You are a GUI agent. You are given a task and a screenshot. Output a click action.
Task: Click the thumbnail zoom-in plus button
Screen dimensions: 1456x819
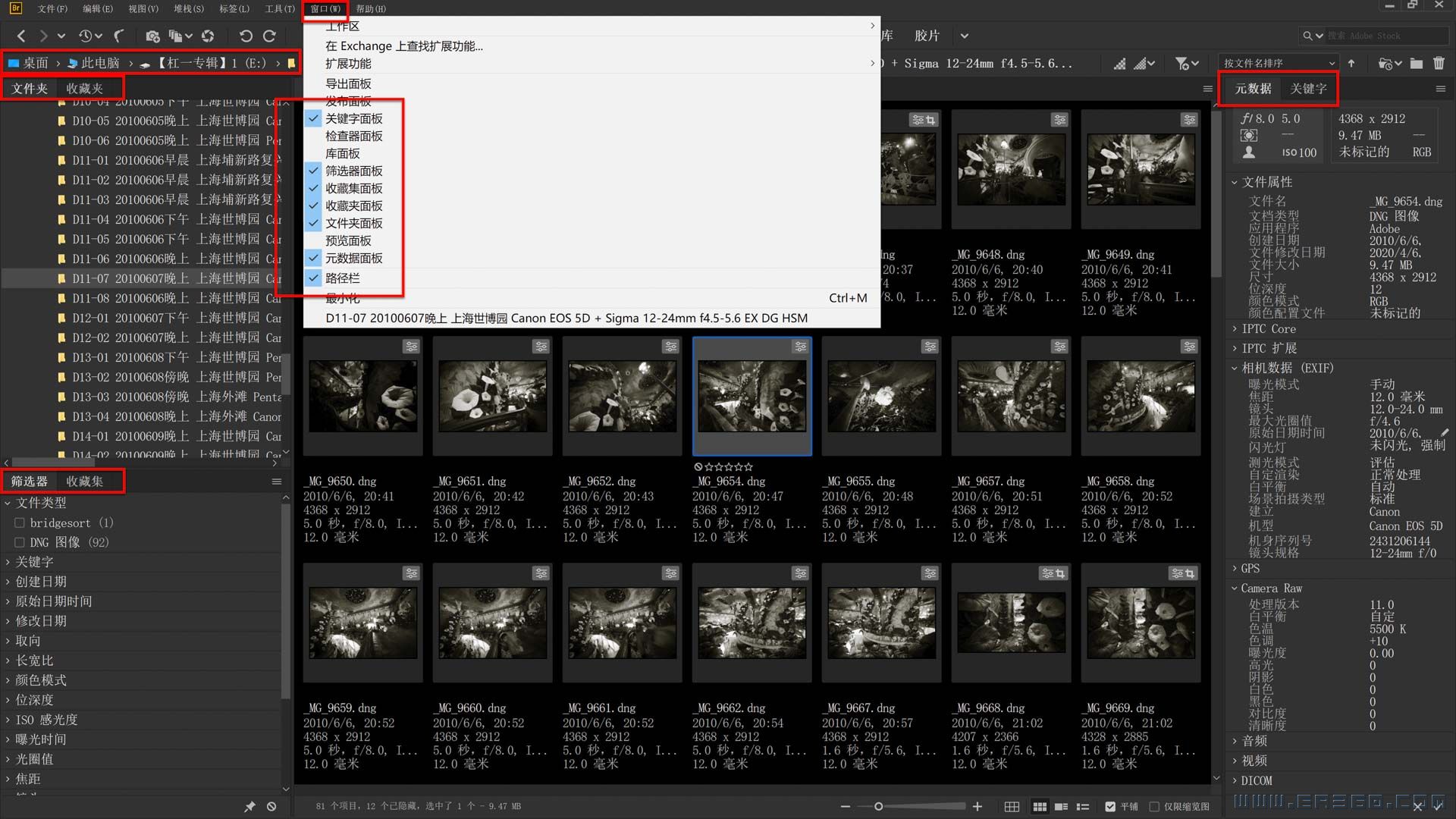coord(977,806)
